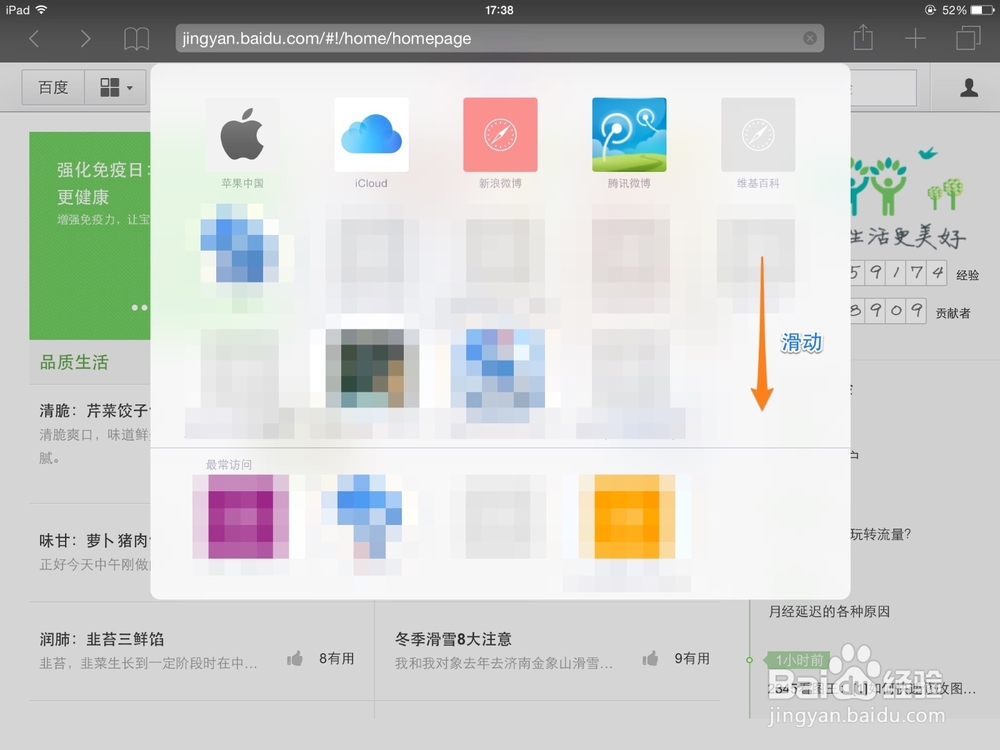Open the Share sheet icon
Viewport: 1000px width, 750px height.
tap(863, 37)
